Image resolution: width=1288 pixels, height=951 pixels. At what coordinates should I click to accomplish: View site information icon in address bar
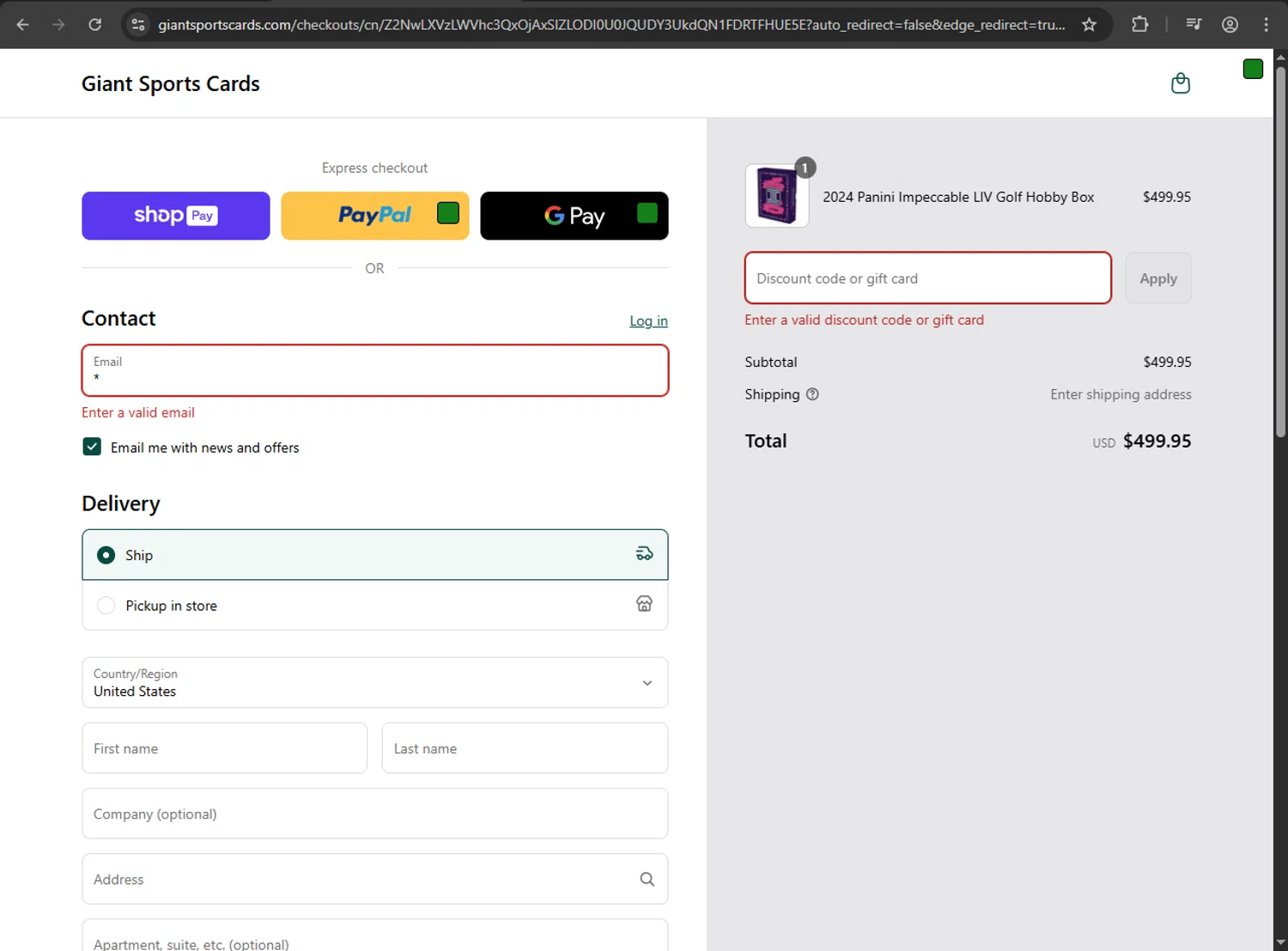137,24
